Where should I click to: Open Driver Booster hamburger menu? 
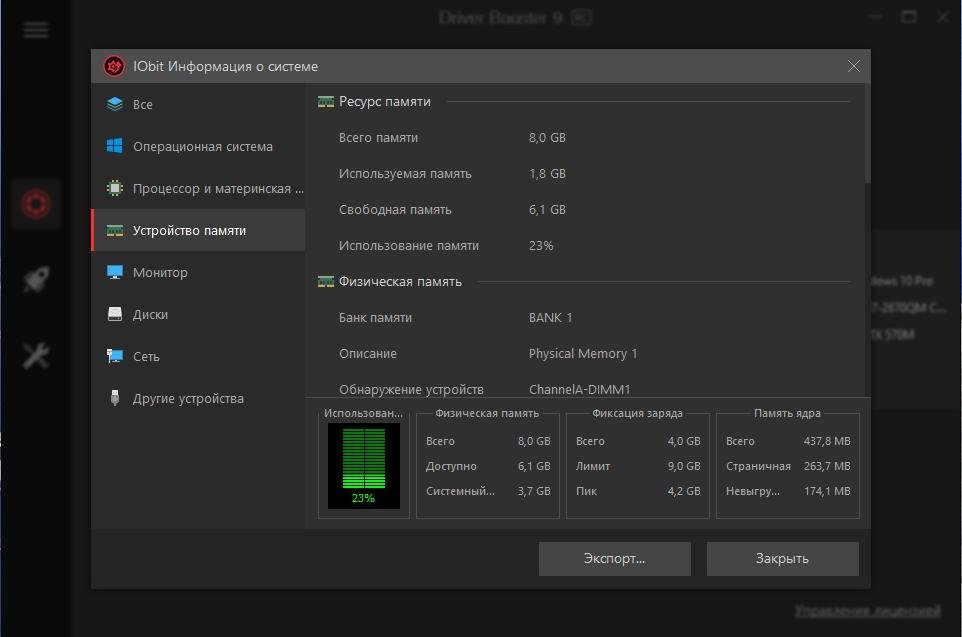click(x=36, y=29)
